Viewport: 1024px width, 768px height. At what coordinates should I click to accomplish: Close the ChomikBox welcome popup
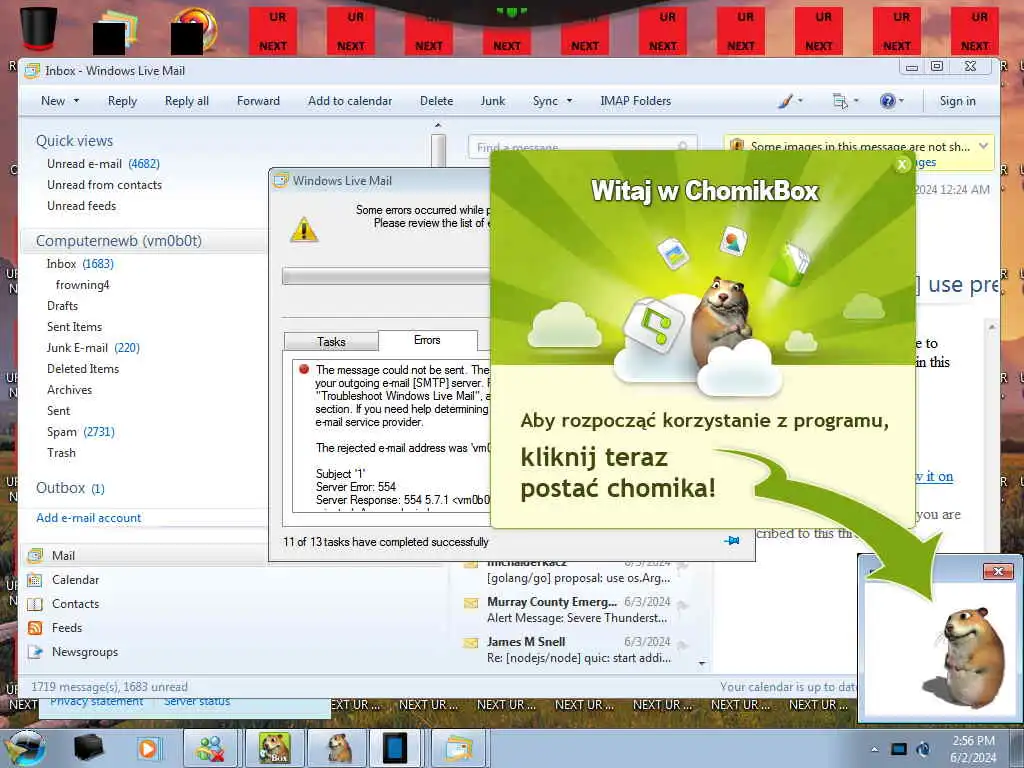pos(902,165)
